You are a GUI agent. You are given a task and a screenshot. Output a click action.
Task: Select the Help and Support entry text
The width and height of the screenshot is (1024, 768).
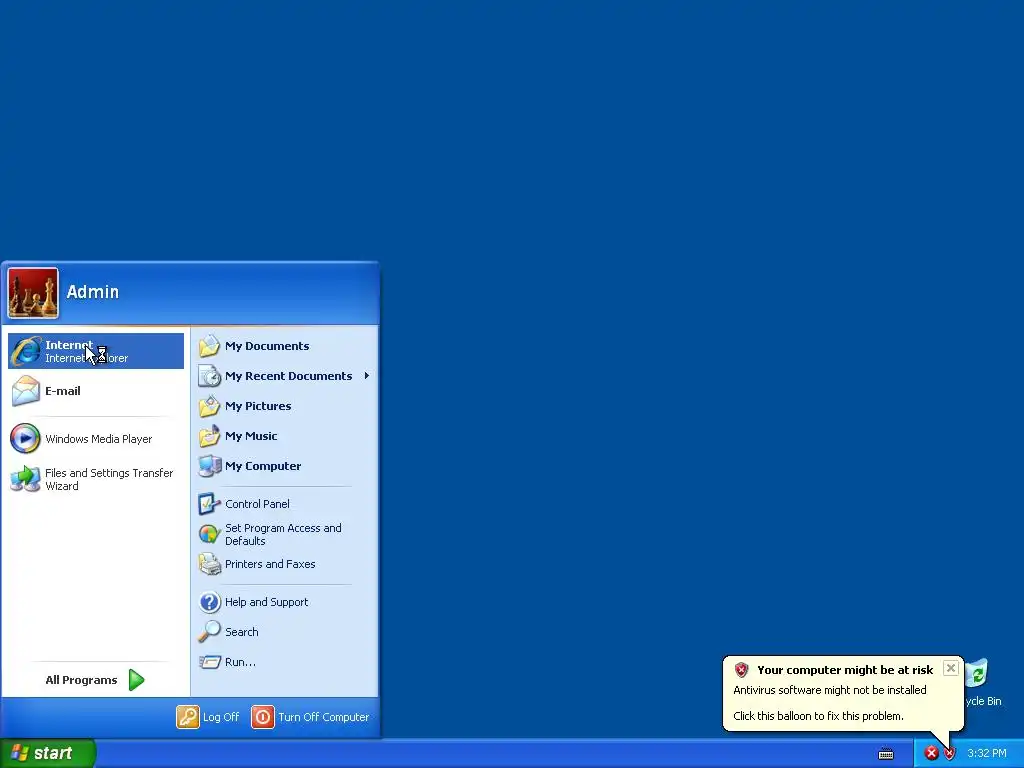tap(266, 602)
